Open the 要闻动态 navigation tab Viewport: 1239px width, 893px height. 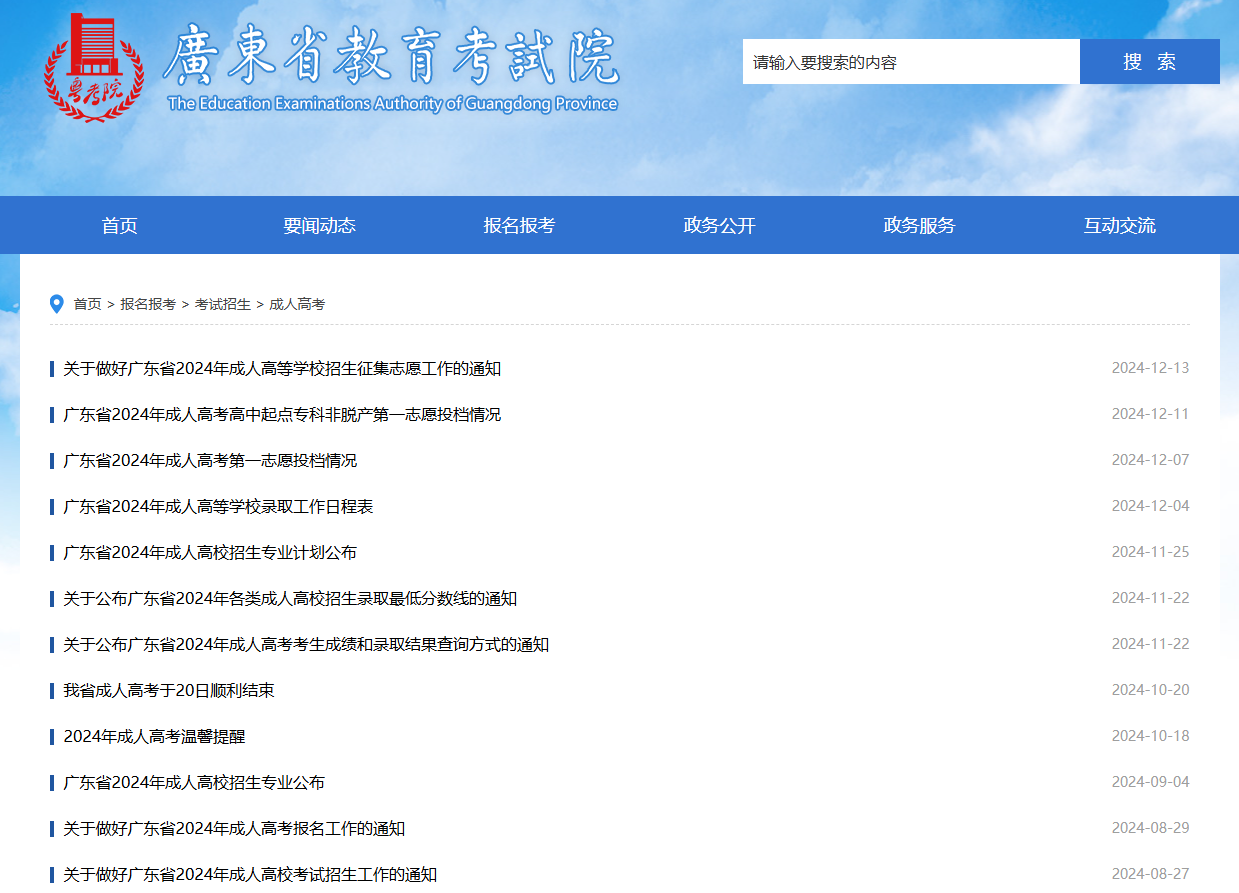tap(319, 226)
